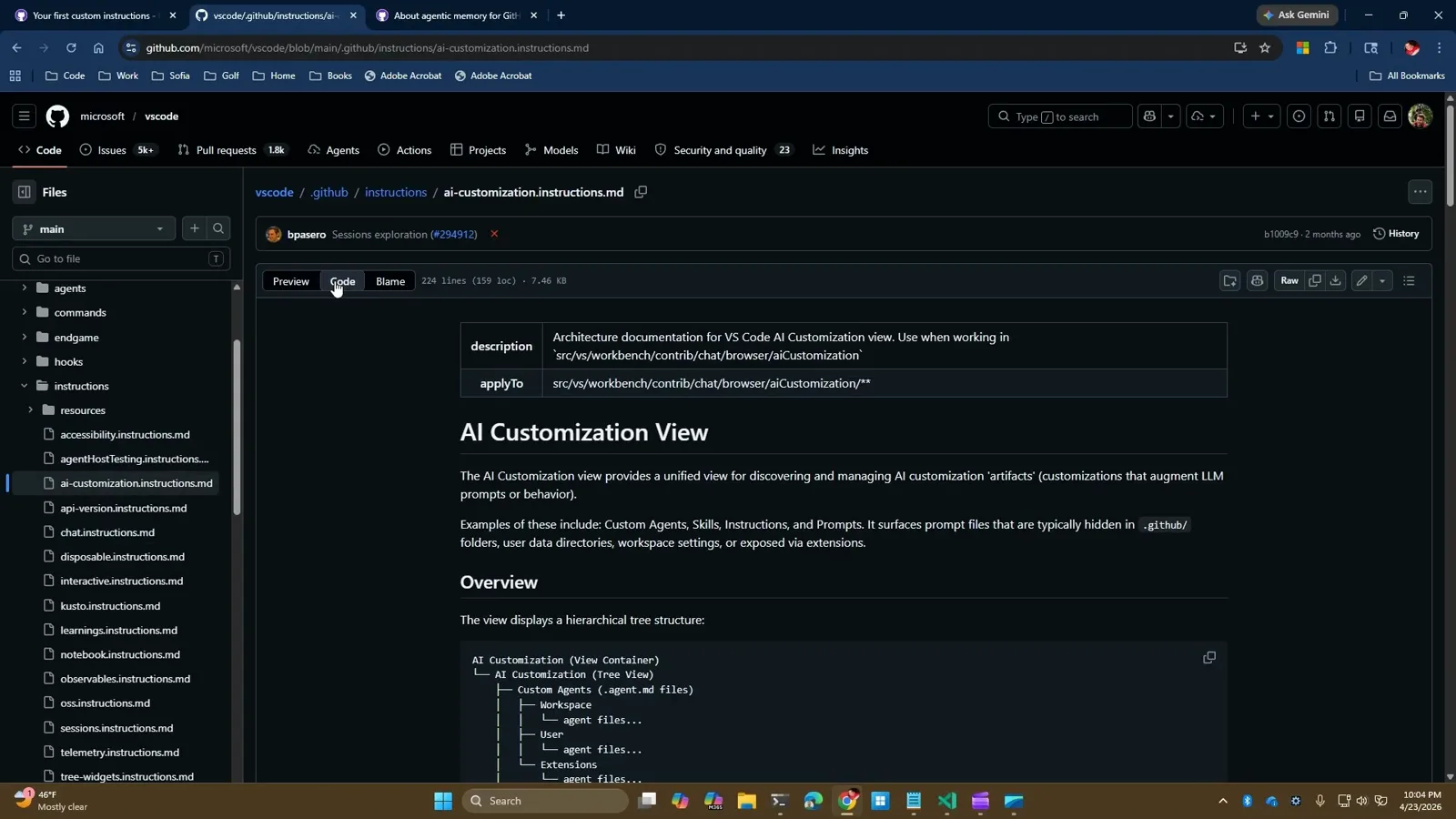This screenshot has height=819, width=1456.
Task: Navigate to .github breadcrumb folder
Action: tap(329, 193)
